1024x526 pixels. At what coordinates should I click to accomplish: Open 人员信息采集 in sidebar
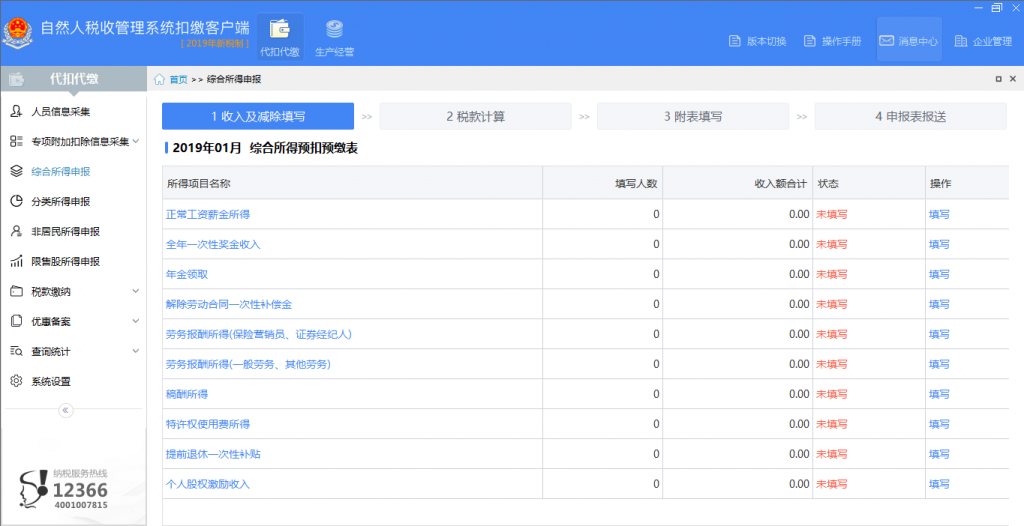(61, 112)
